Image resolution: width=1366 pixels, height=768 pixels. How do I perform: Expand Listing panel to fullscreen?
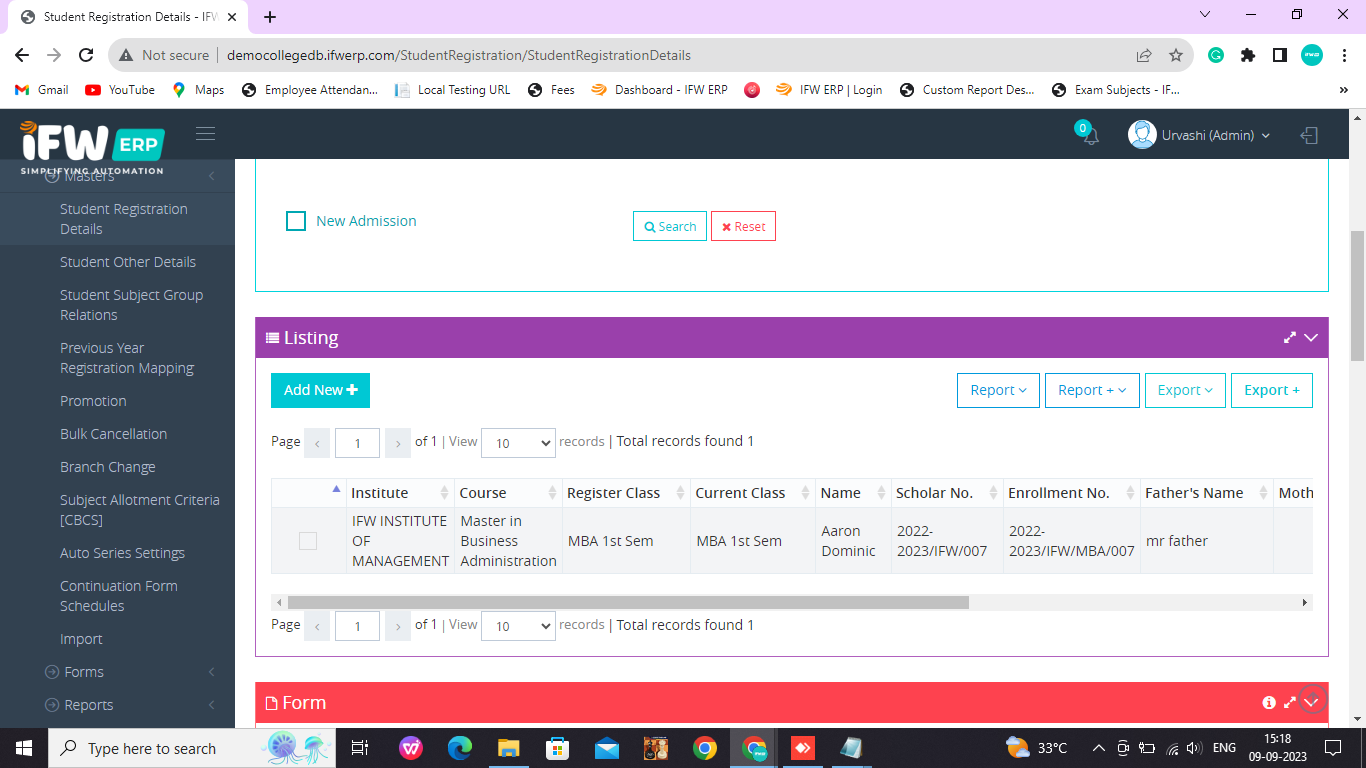coord(1290,338)
